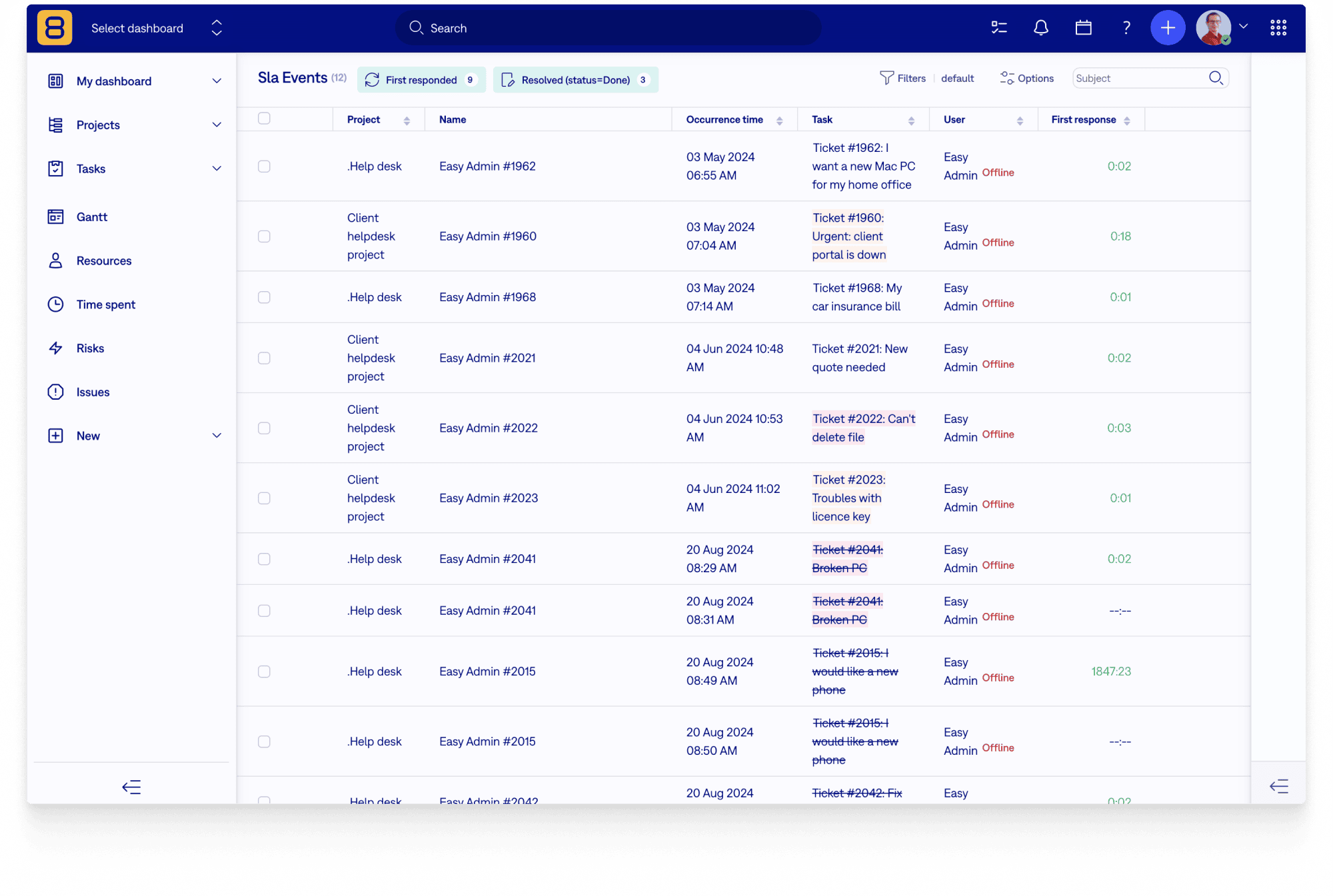This screenshot has height=896, width=1333.
Task: Toggle the select-all checkbox in table header
Action: pos(264,119)
